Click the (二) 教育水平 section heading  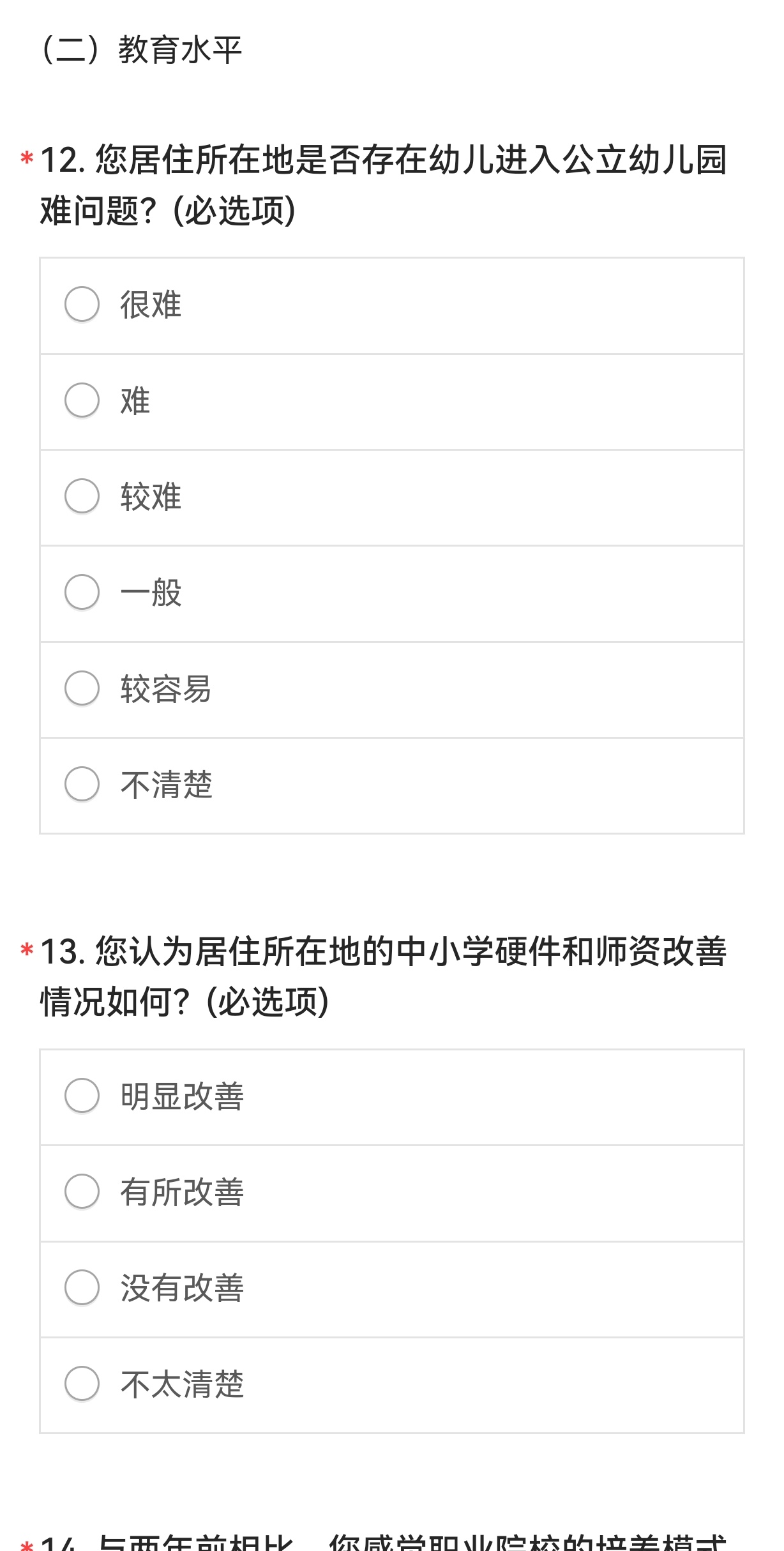(142, 50)
